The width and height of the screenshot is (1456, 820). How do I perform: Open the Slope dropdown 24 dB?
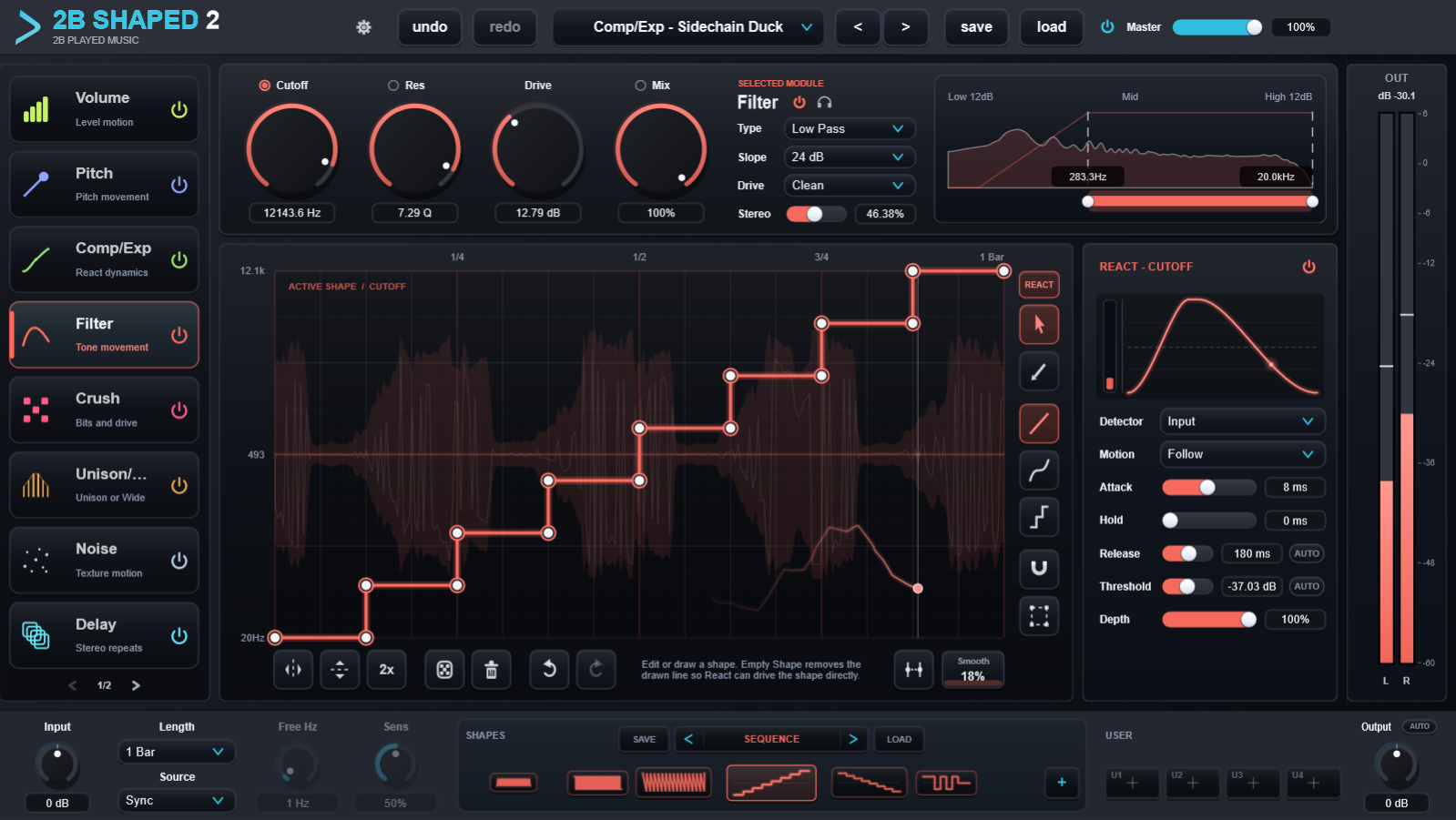849,157
